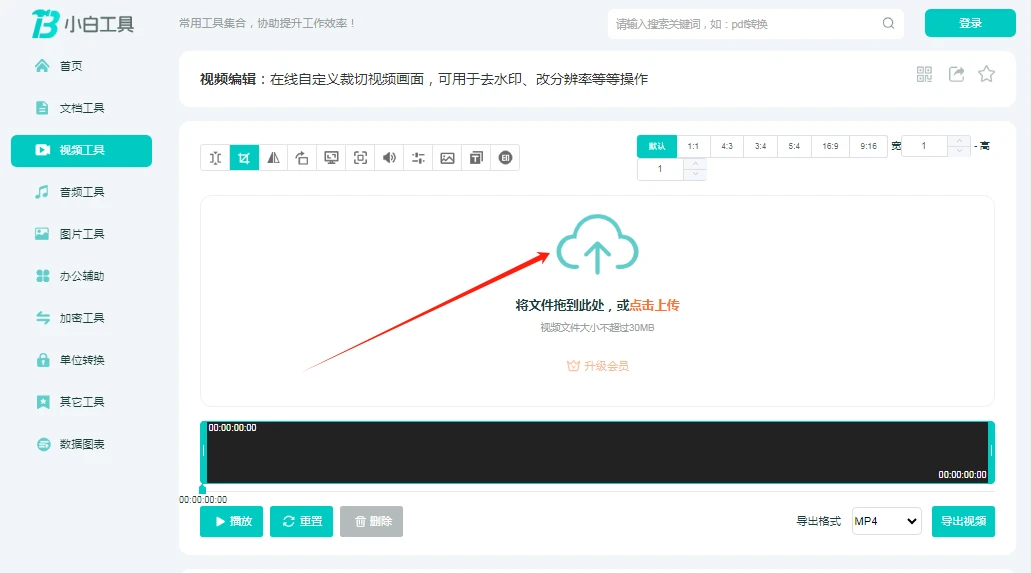The image size is (1031, 573).
Task: Select the adjustment sliders tool icon
Action: pos(418,158)
